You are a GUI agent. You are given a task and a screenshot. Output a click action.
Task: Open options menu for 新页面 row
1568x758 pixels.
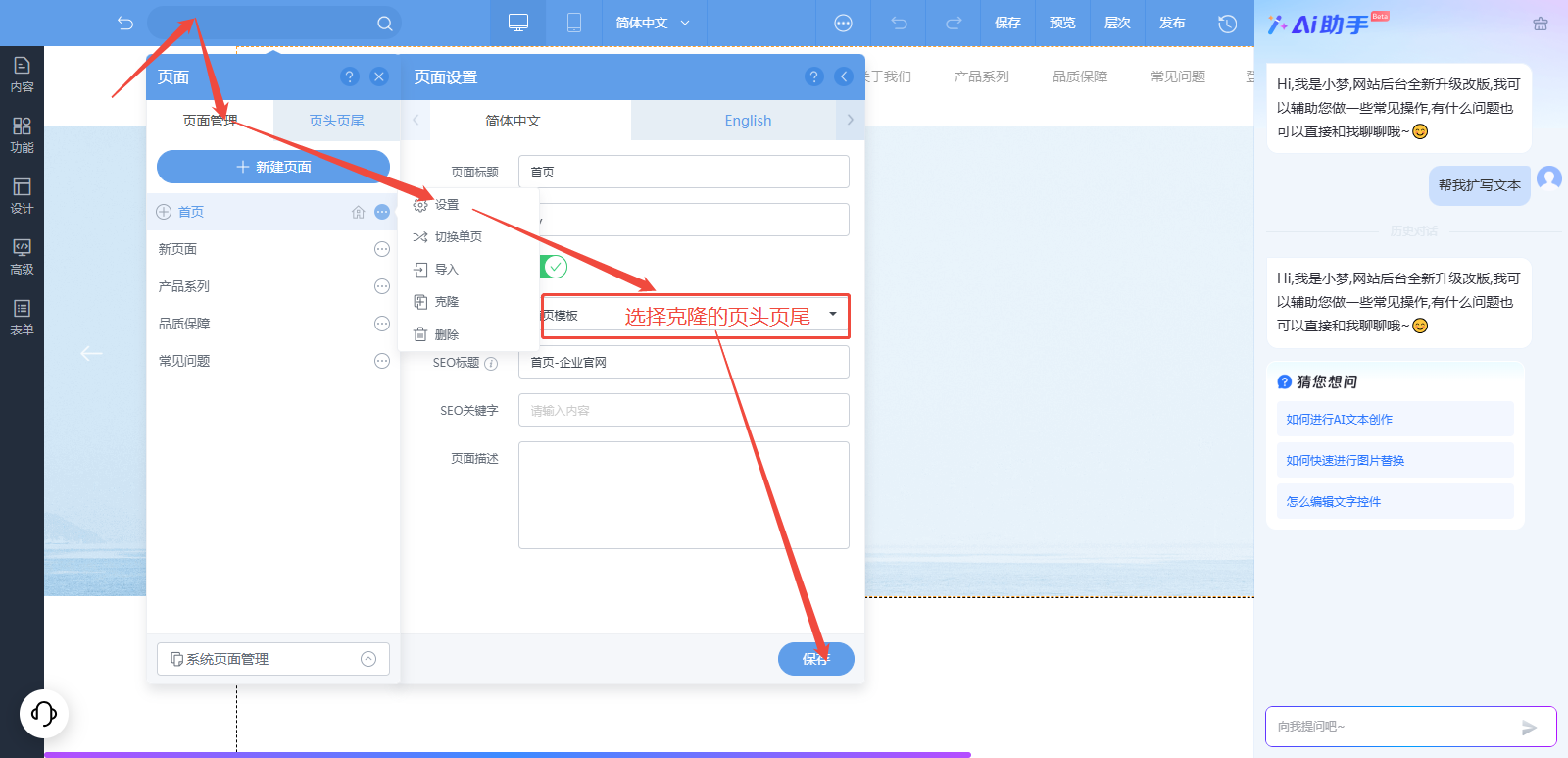(382, 249)
